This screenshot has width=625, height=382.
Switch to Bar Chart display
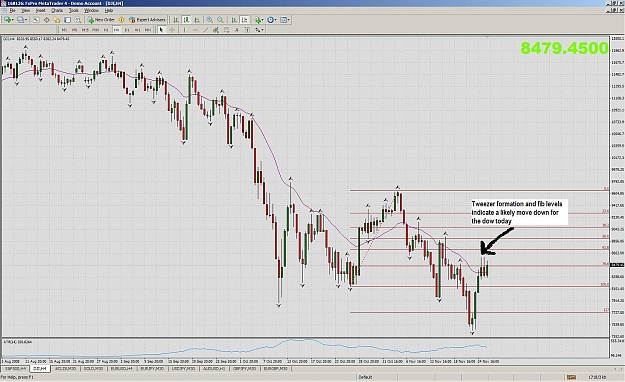coord(176,20)
